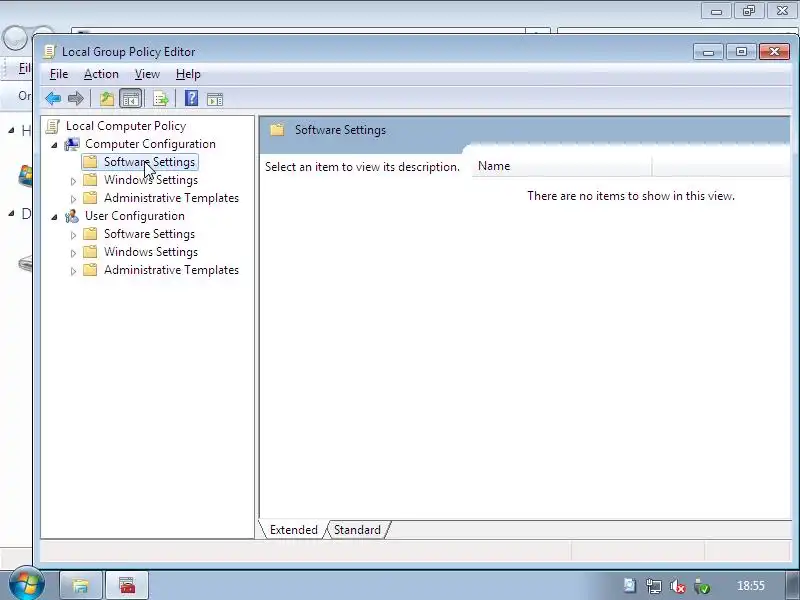Toggle Show/Hide Action Pane icon
Screen dimensions: 800x600
click(215, 99)
